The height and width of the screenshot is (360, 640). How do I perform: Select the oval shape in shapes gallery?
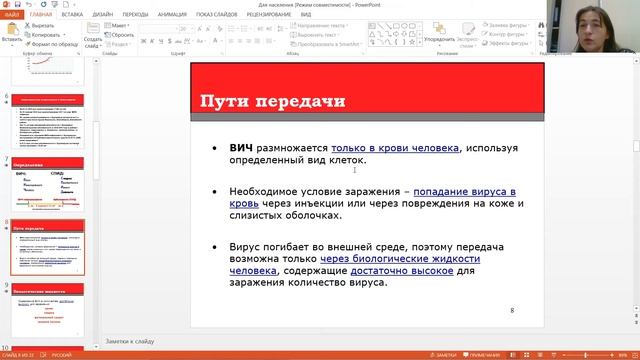coord(404,26)
